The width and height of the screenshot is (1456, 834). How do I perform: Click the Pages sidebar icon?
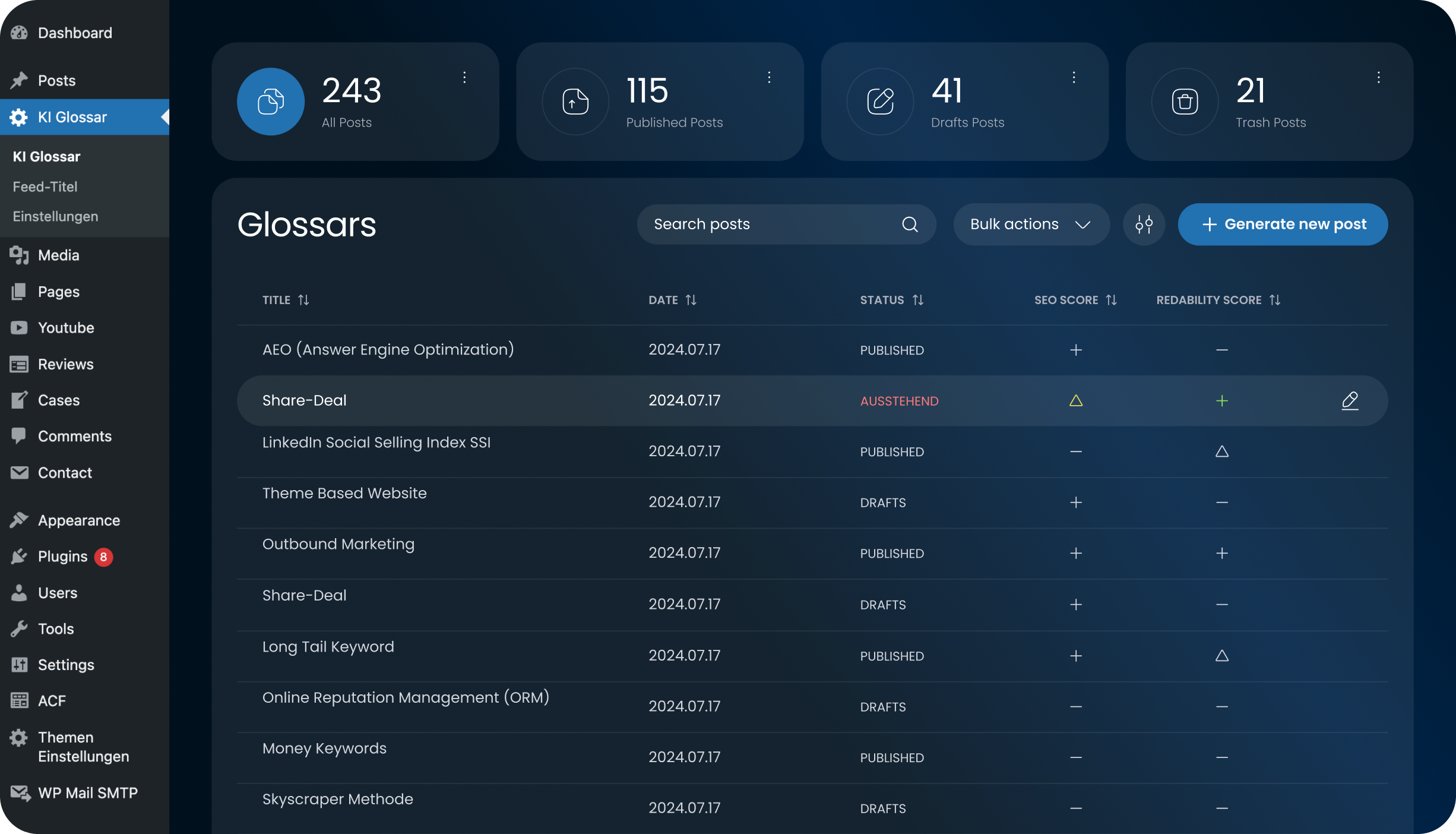click(x=19, y=291)
